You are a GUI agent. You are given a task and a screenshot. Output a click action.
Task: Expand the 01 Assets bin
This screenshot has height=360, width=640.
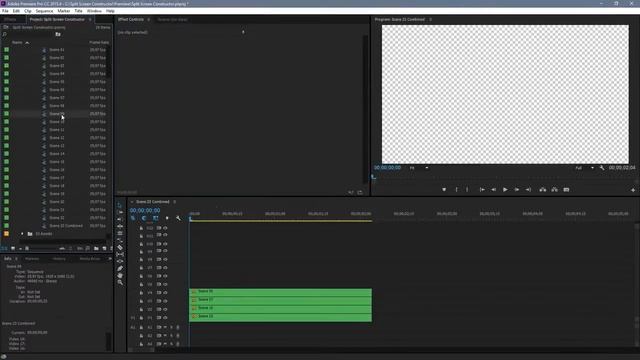[x=22, y=234]
